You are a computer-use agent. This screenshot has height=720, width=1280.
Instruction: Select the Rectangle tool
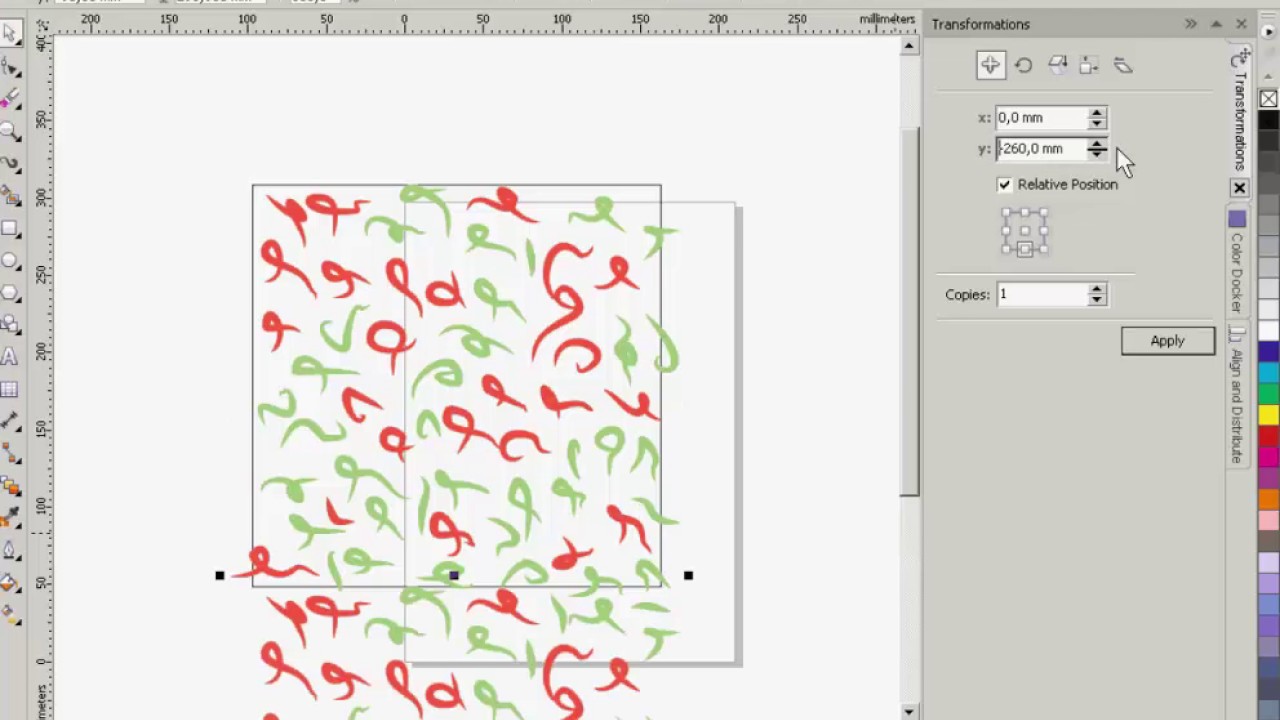click(x=10, y=228)
